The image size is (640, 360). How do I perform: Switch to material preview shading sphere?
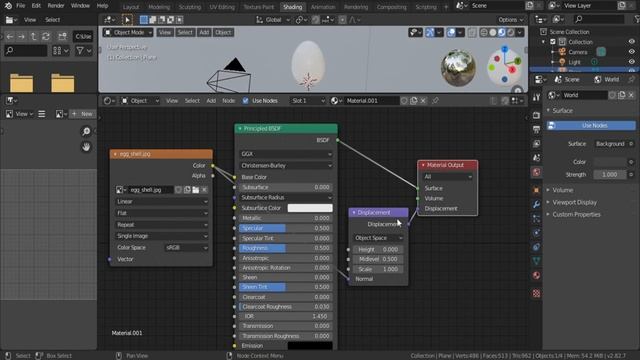[502, 33]
